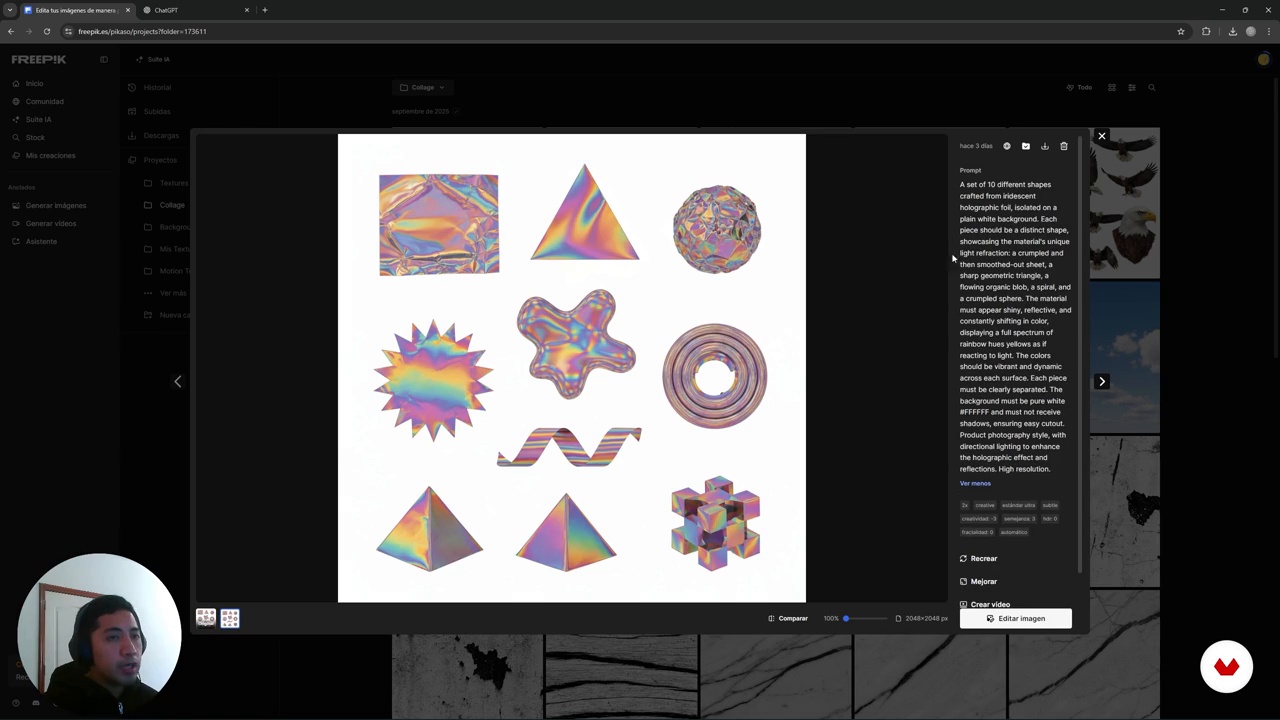Click the red floating chat button

1227,667
